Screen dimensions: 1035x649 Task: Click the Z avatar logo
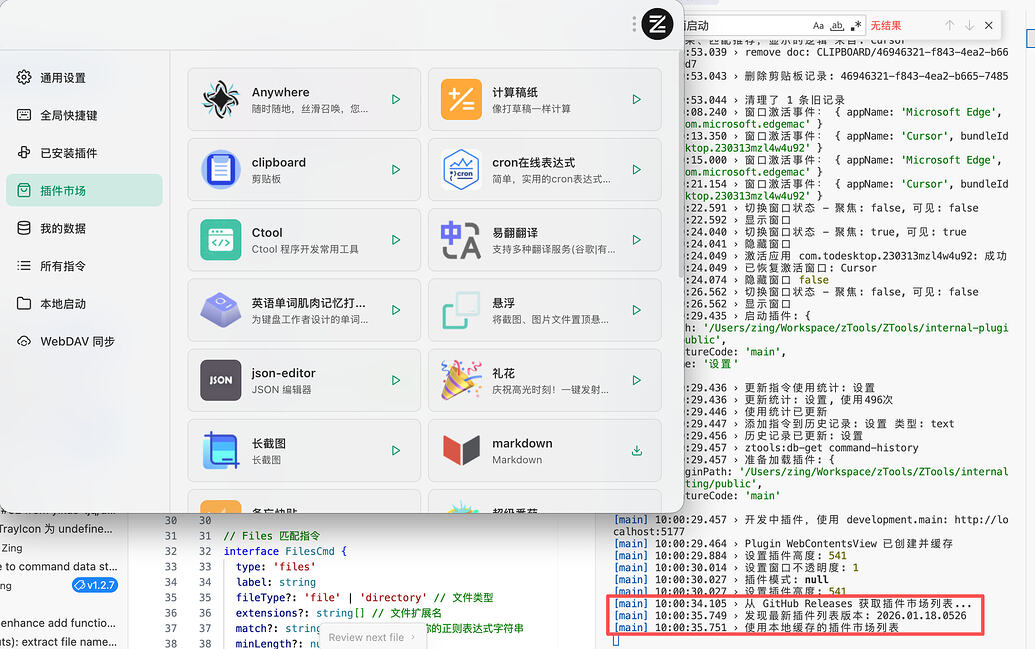click(x=657, y=24)
